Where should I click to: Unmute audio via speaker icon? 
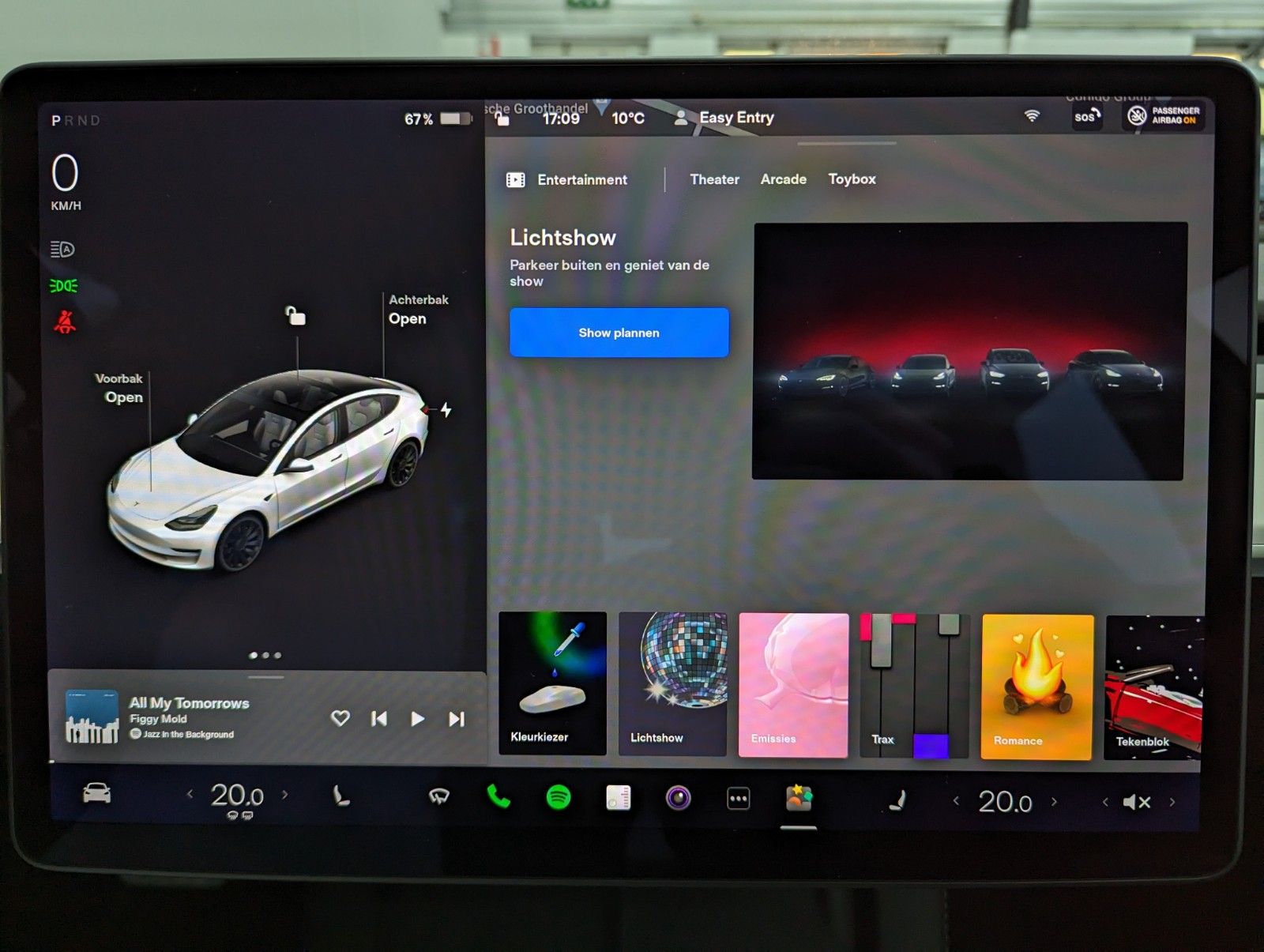click(x=1136, y=803)
